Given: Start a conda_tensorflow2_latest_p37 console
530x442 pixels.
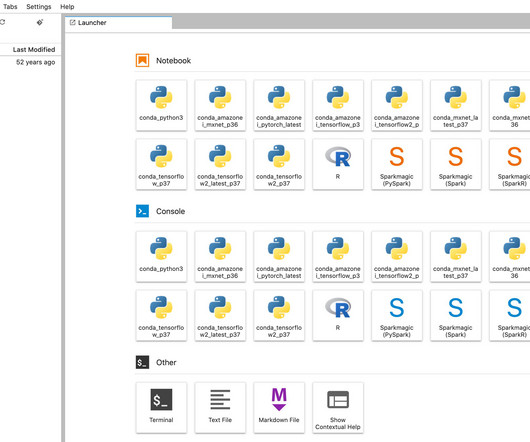Looking at the screenshot, I should pos(220,315).
